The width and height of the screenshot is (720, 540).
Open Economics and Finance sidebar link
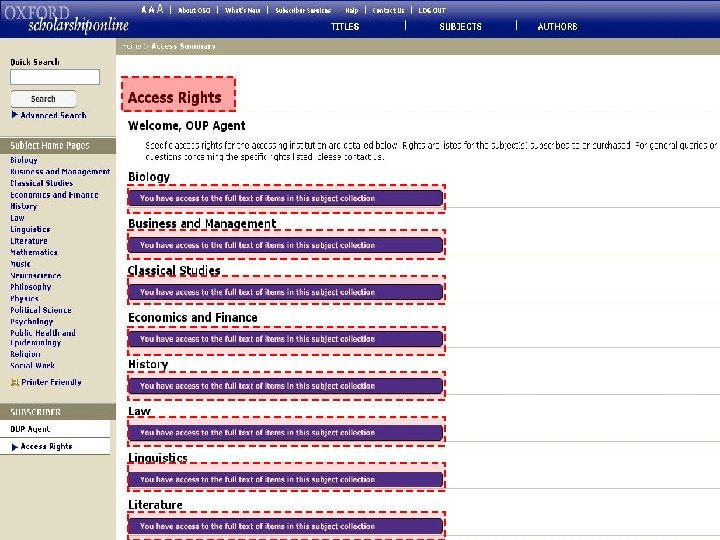(54, 195)
